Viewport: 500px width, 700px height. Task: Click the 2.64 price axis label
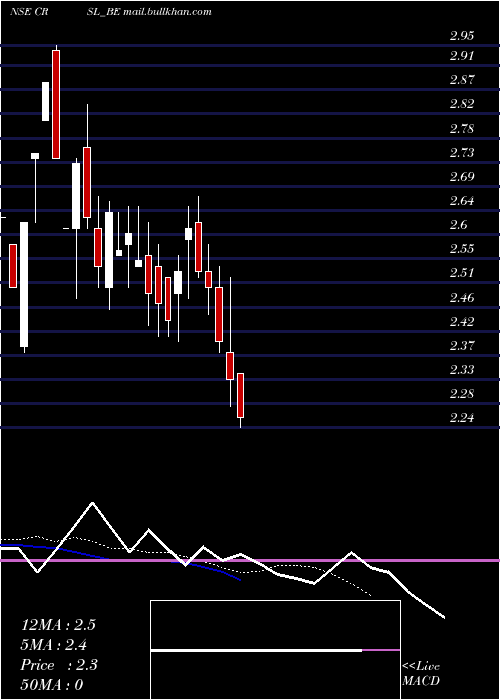coord(462,201)
